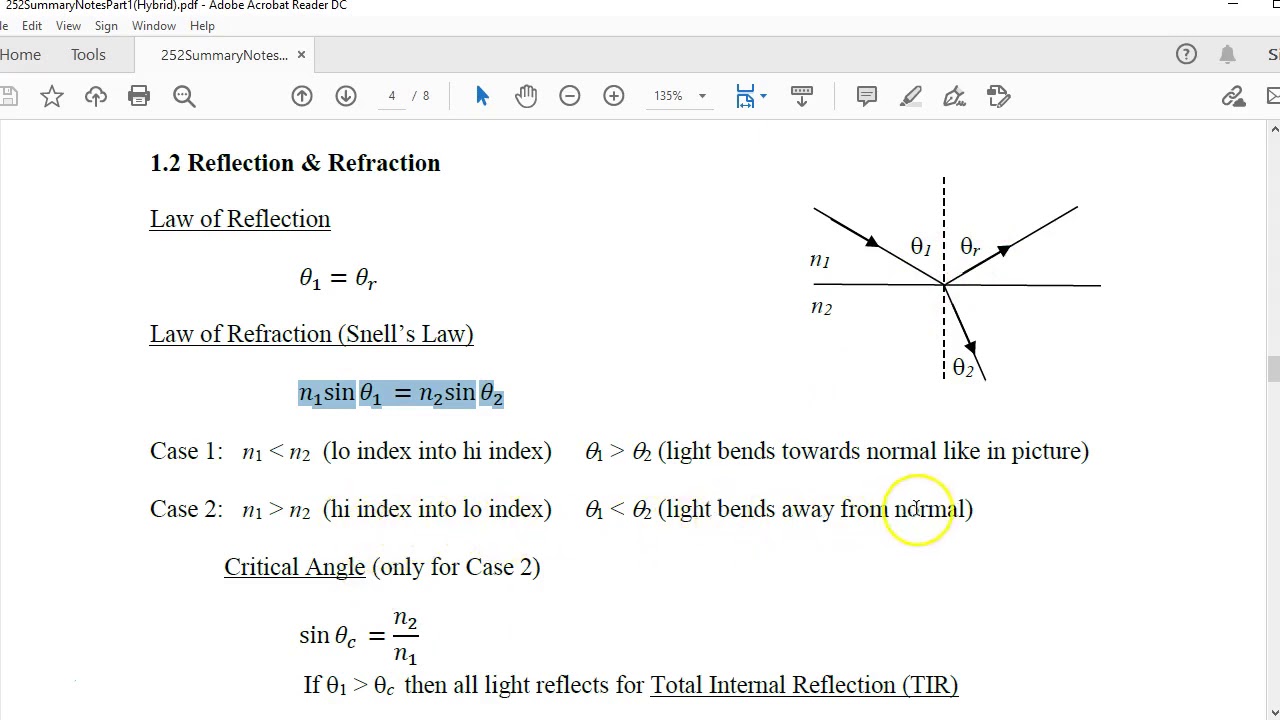Click the refraction ray diagram
The height and width of the screenshot is (720, 1280).
tap(955, 280)
